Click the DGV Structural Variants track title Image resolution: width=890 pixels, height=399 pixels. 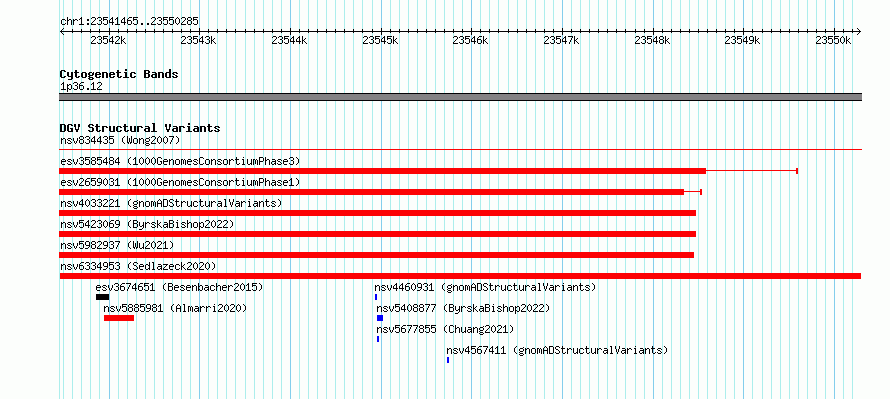[140, 128]
